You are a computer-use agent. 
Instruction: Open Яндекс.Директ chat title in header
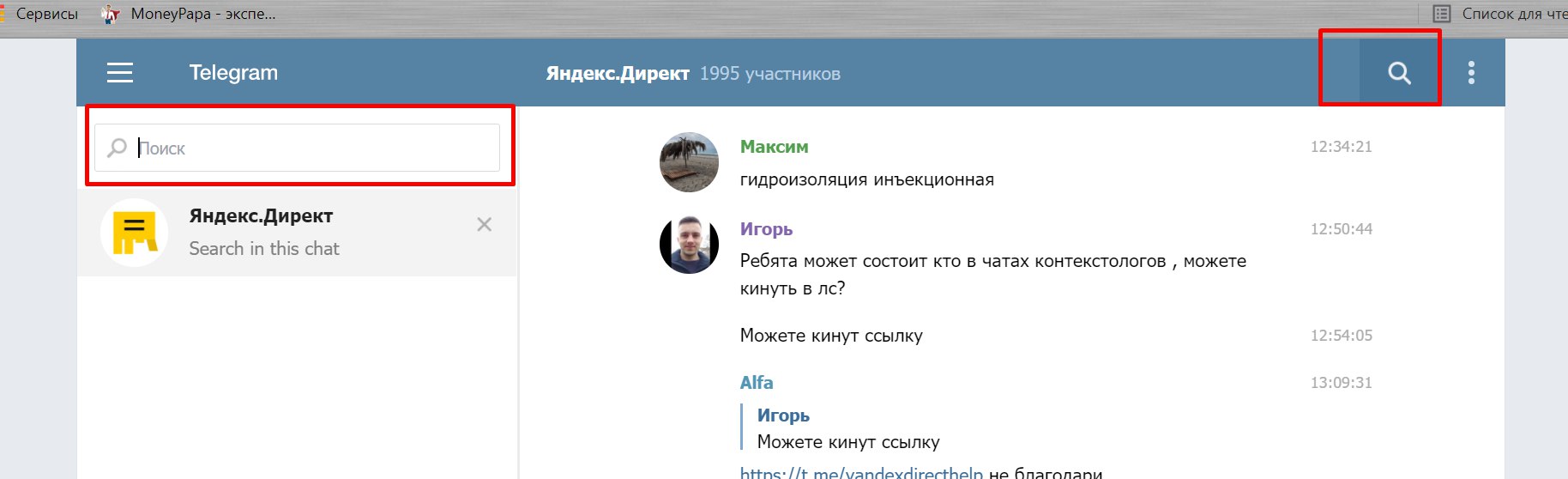click(x=618, y=74)
